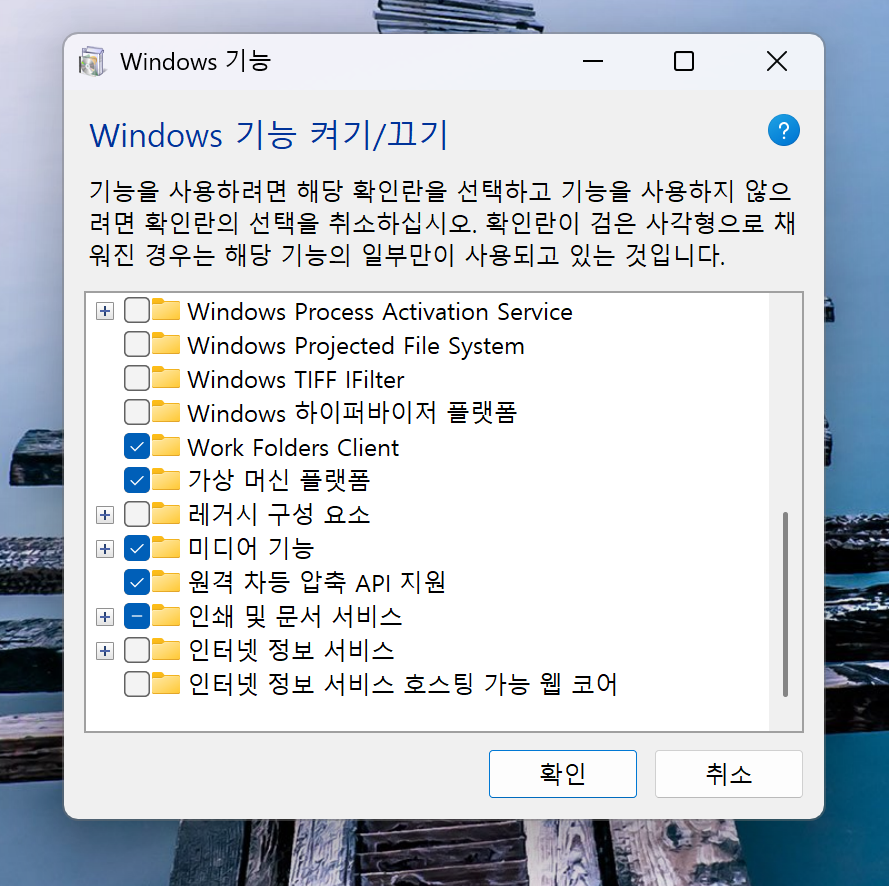The height and width of the screenshot is (886, 889).
Task: Expand the 레거시 구성 요소 tree node
Action: point(105,515)
